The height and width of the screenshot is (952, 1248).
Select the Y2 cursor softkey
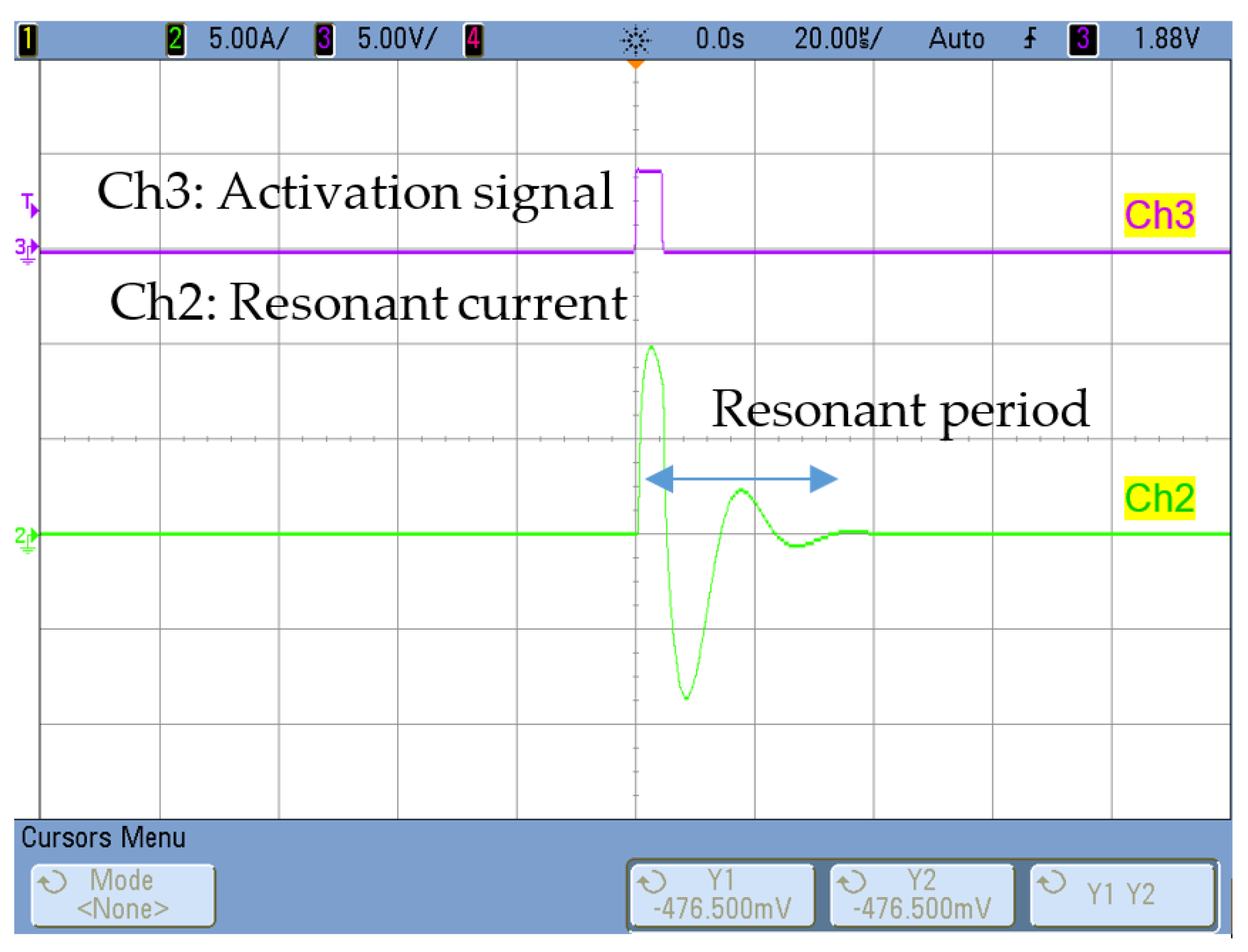pyautogui.click(x=922, y=896)
